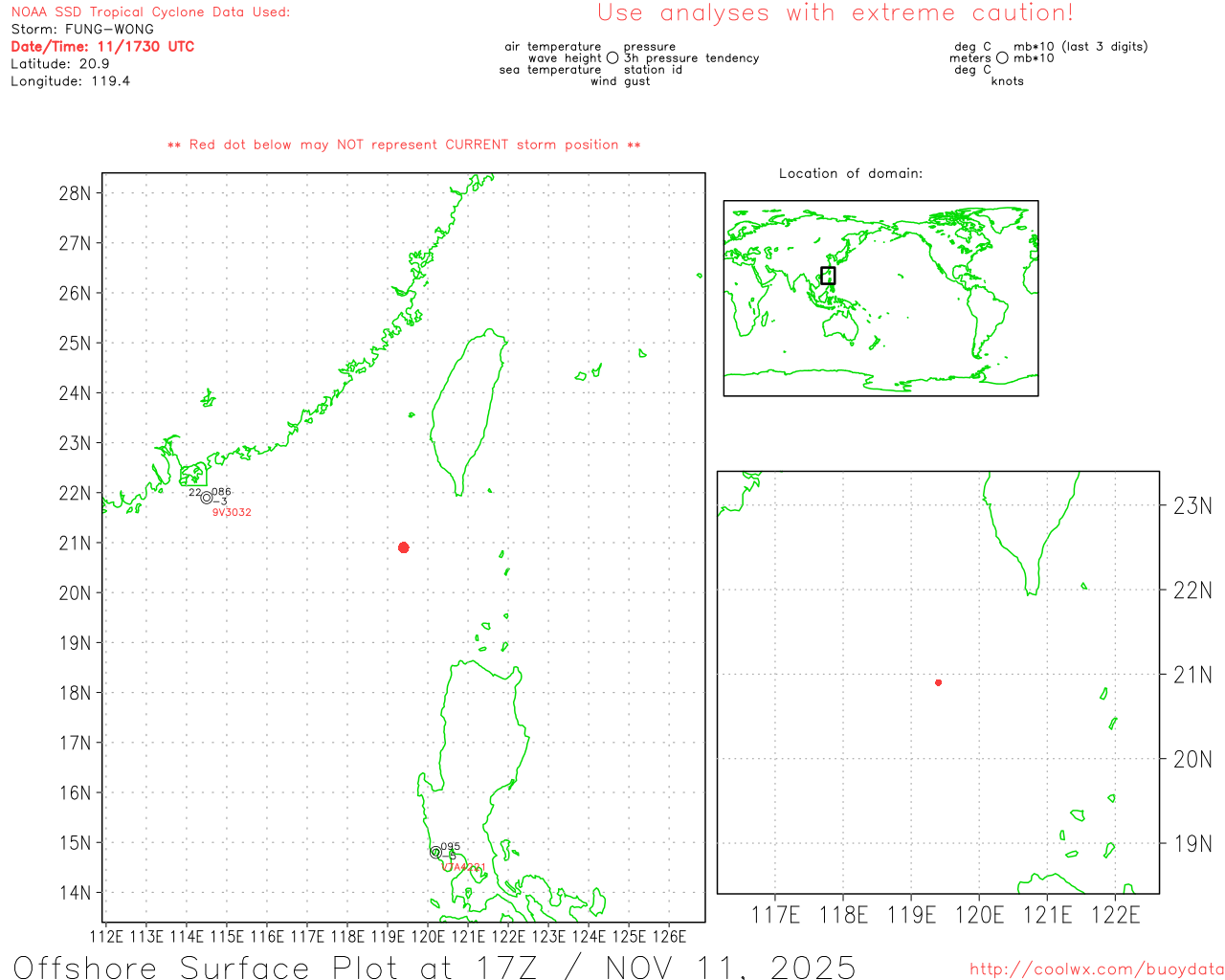
Task: Click the station model legend circle under 'pressure'
Action: 612,58
